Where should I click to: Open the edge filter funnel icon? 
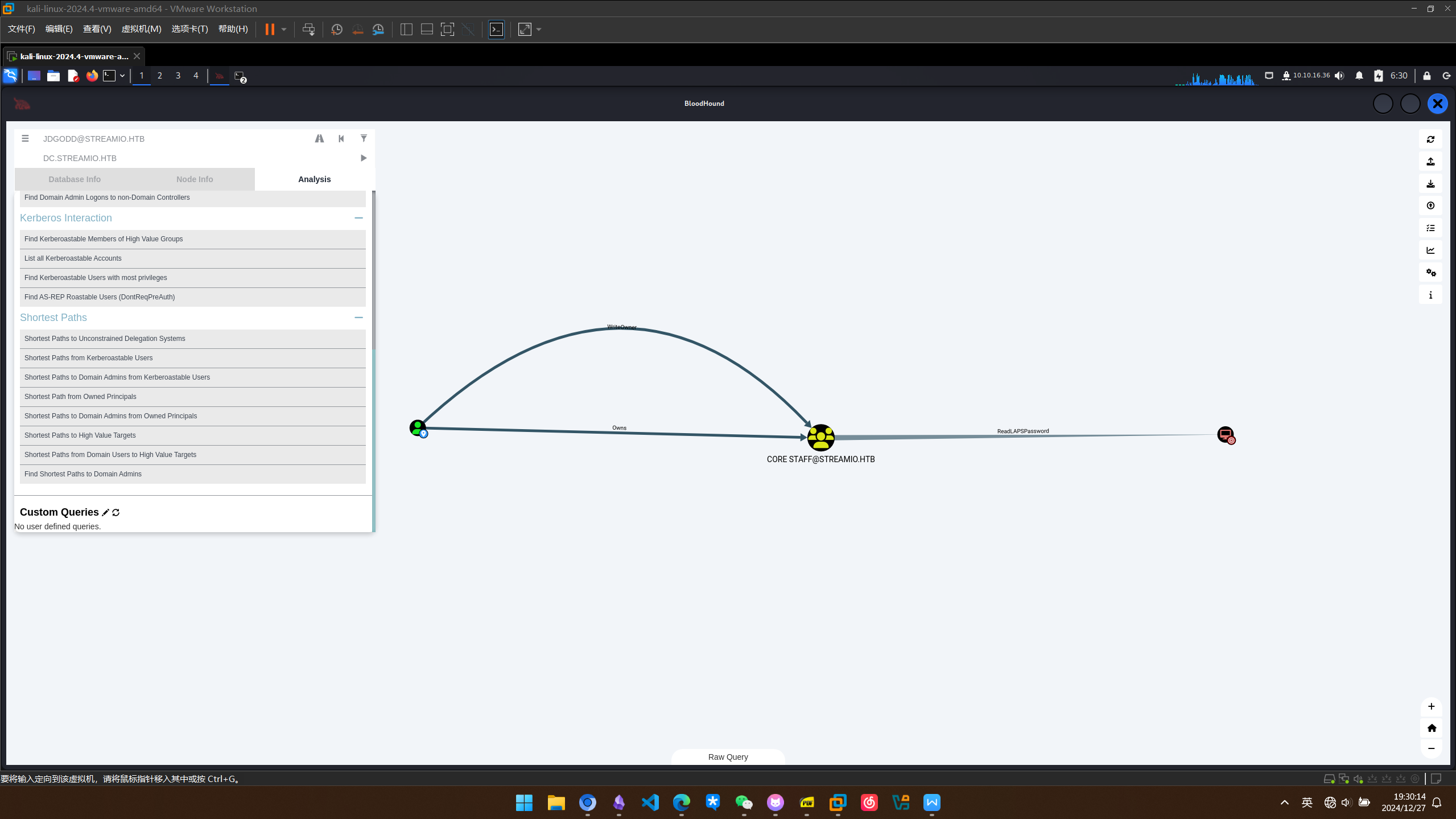(x=364, y=138)
